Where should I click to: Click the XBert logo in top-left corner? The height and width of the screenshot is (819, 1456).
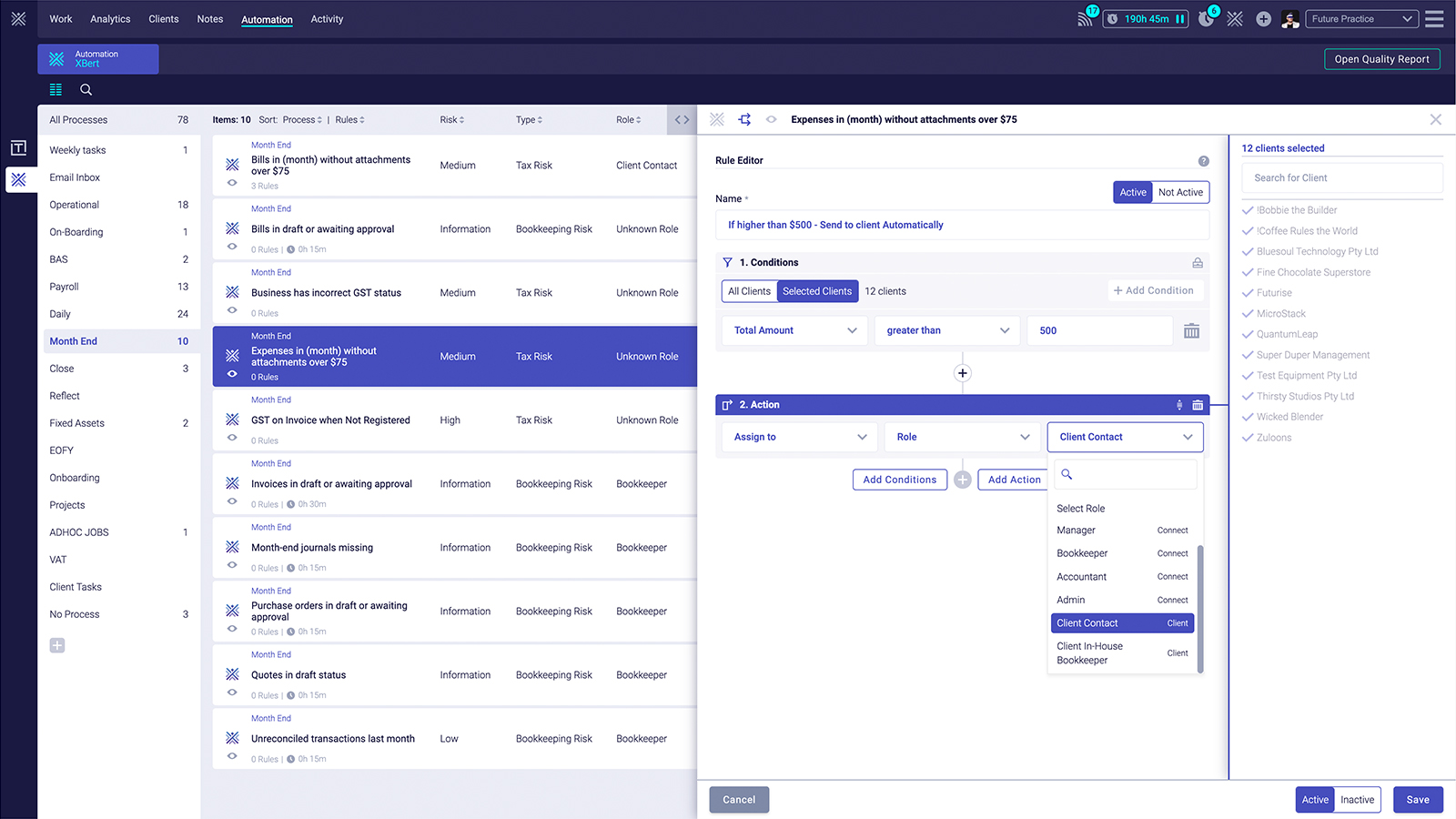[x=18, y=18]
